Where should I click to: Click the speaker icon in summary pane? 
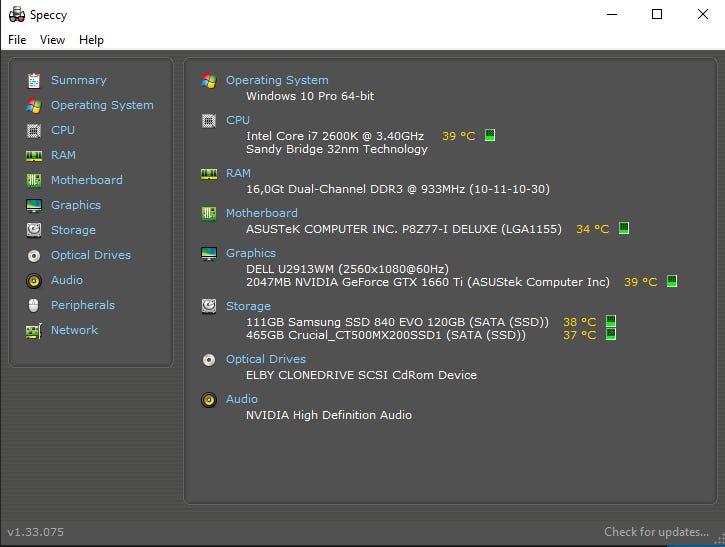[x=209, y=400]
